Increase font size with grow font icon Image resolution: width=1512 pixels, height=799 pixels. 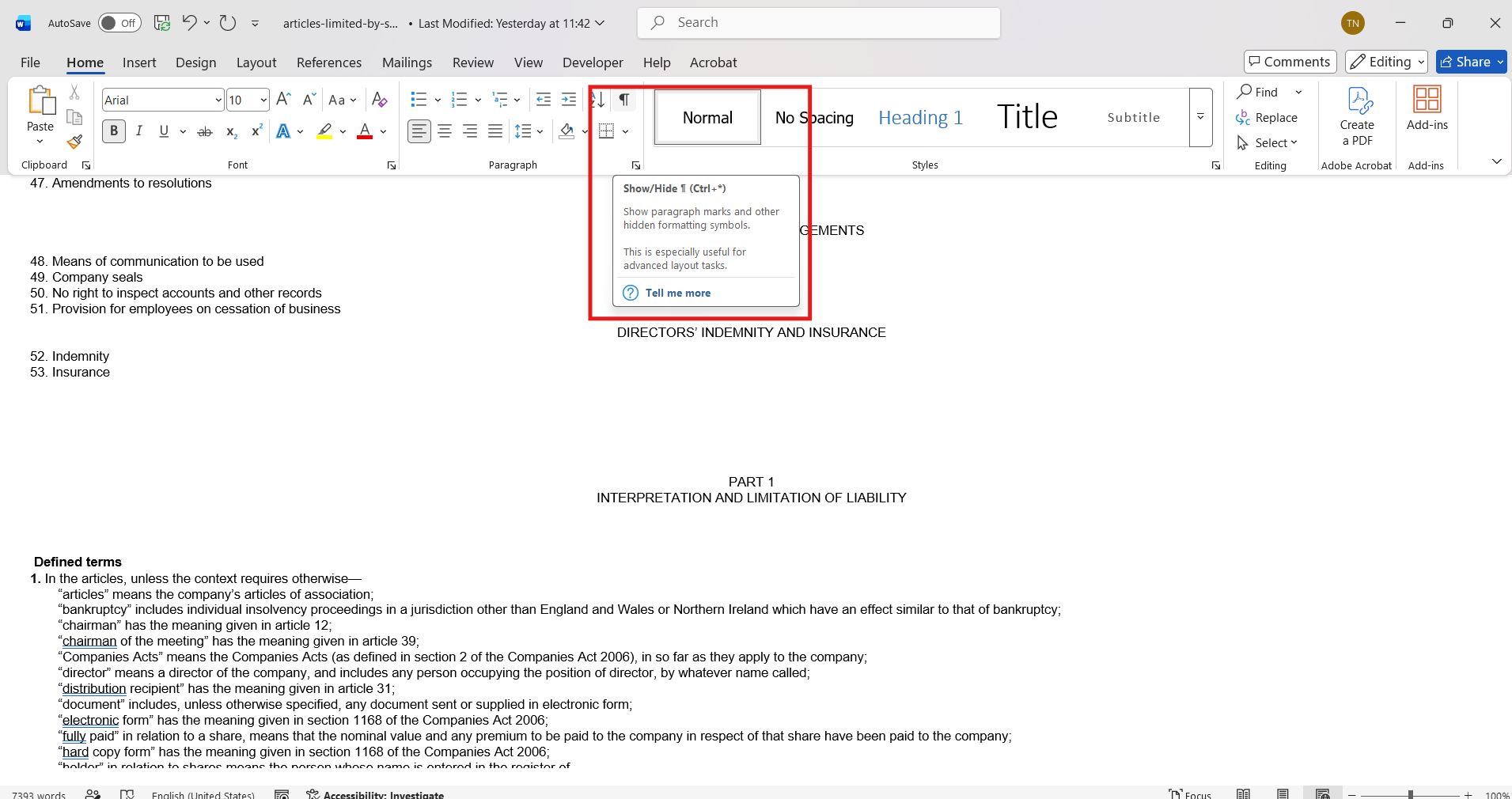pyautogui.click(x=283, y=100)
